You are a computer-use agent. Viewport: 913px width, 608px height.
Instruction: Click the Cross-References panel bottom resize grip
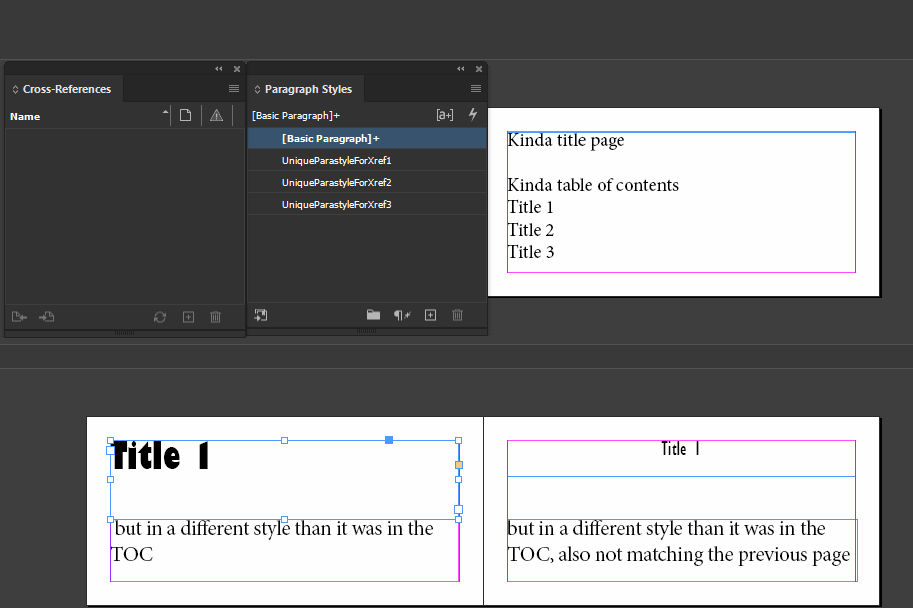coord(125,334)
